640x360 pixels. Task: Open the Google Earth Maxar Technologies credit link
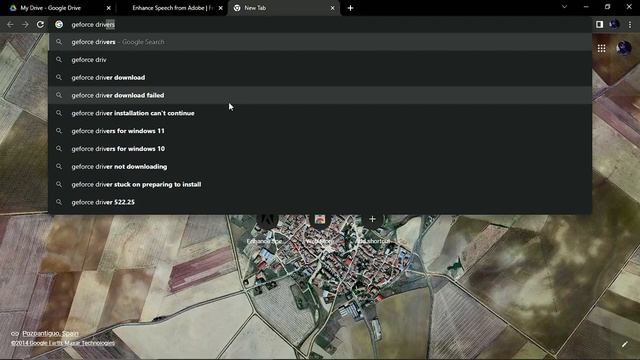[x=63, y=343]
